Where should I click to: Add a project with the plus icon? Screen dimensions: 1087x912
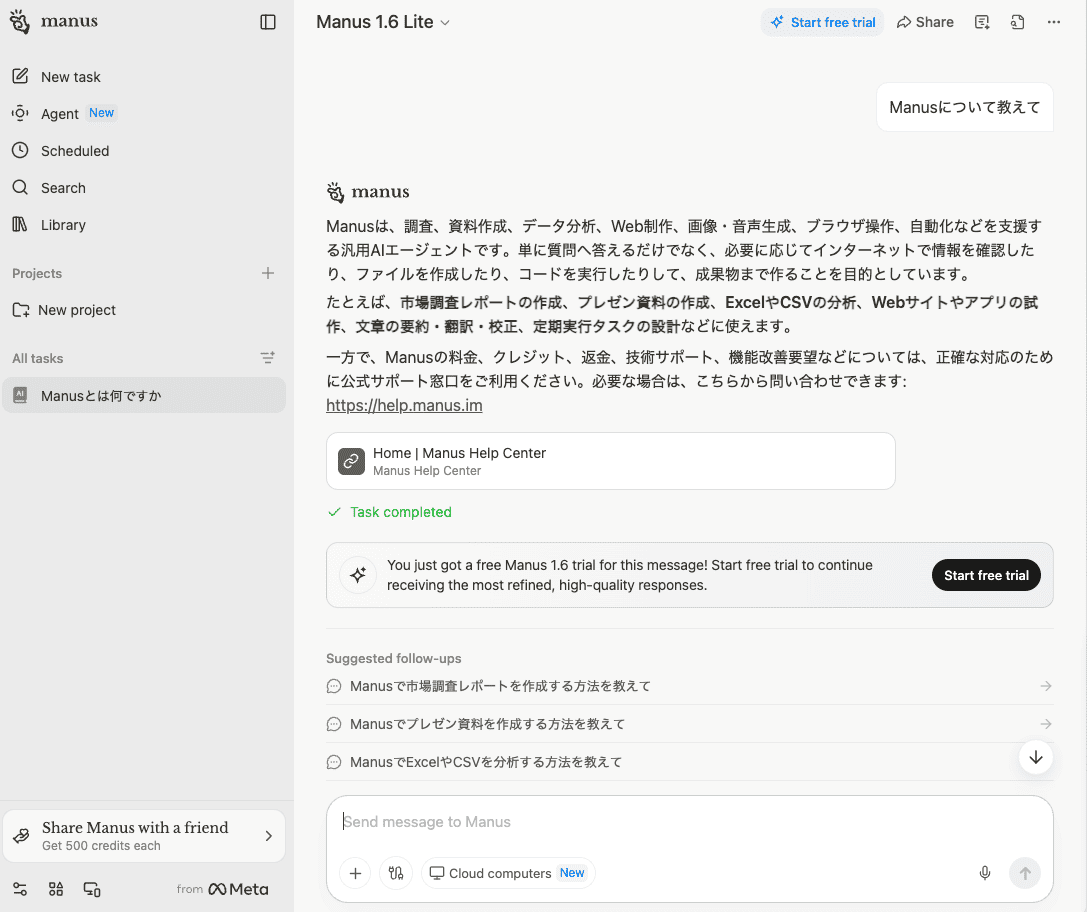coord(268,273)
